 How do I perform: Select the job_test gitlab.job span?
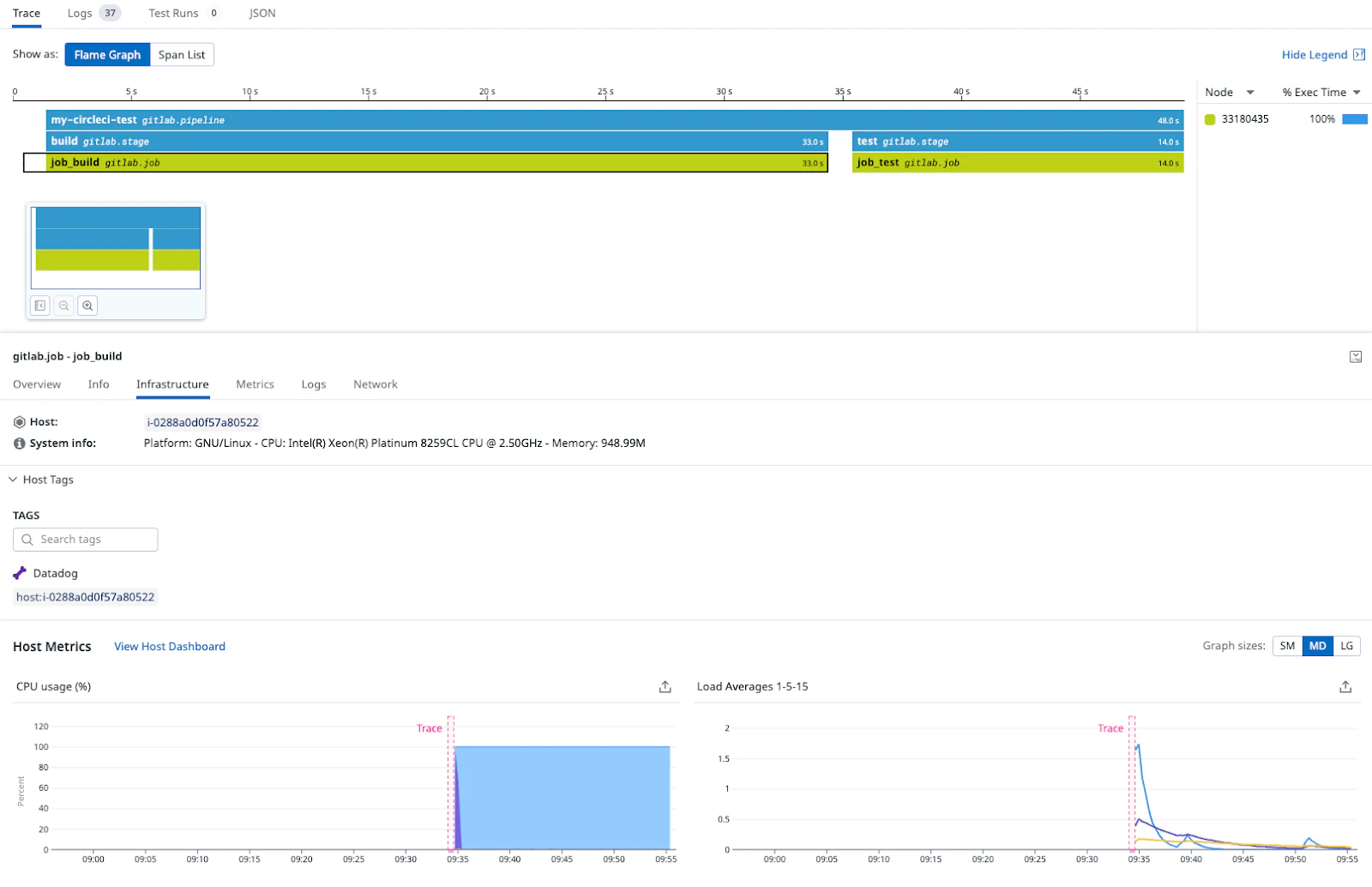[1018, 163]
